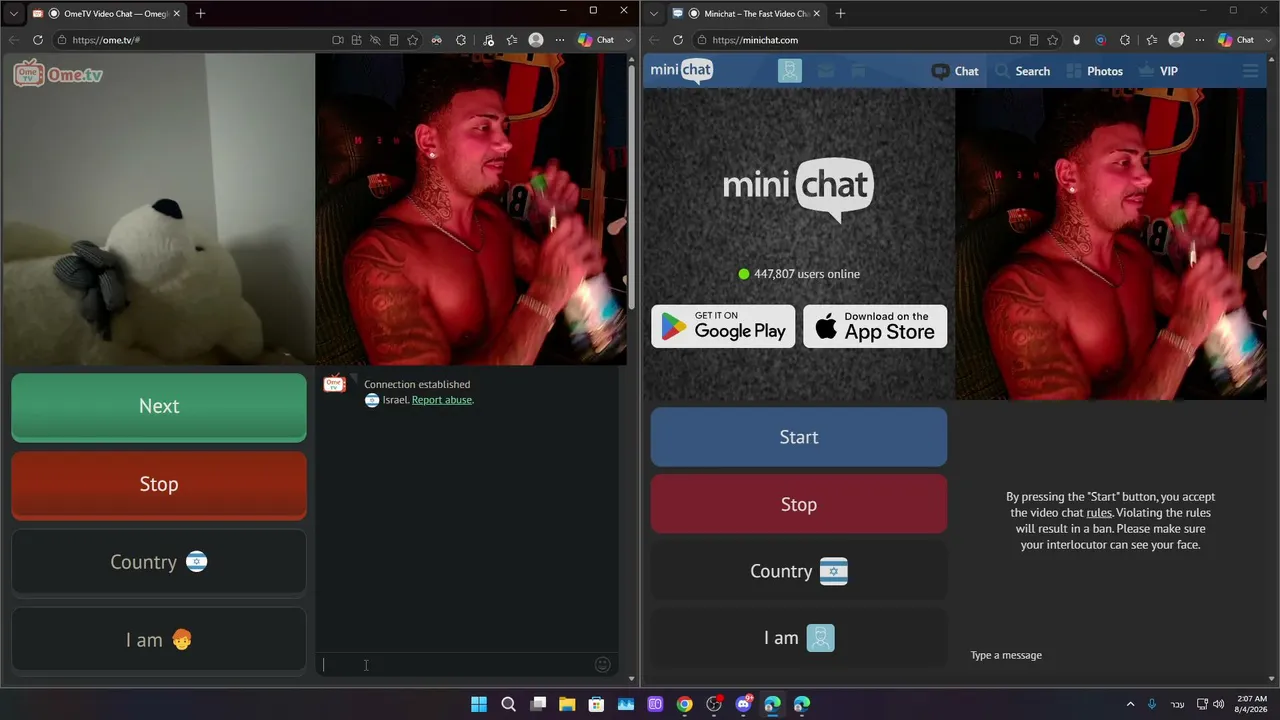Screen dimensions: 1280x720
Task: Focus the OmeTV chat message input
Action: [x=455, y=665]
